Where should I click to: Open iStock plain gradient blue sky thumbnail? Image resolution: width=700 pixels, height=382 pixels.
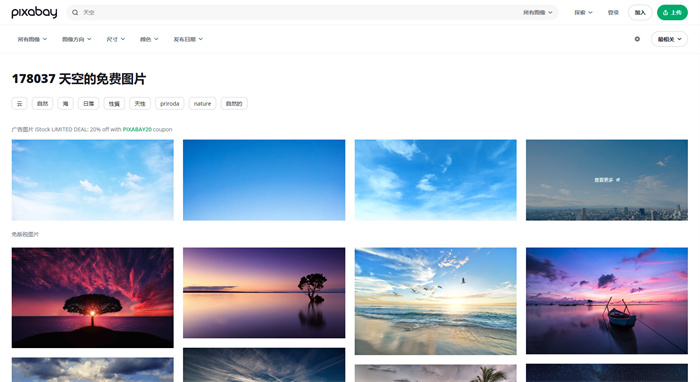pos(264,180)
